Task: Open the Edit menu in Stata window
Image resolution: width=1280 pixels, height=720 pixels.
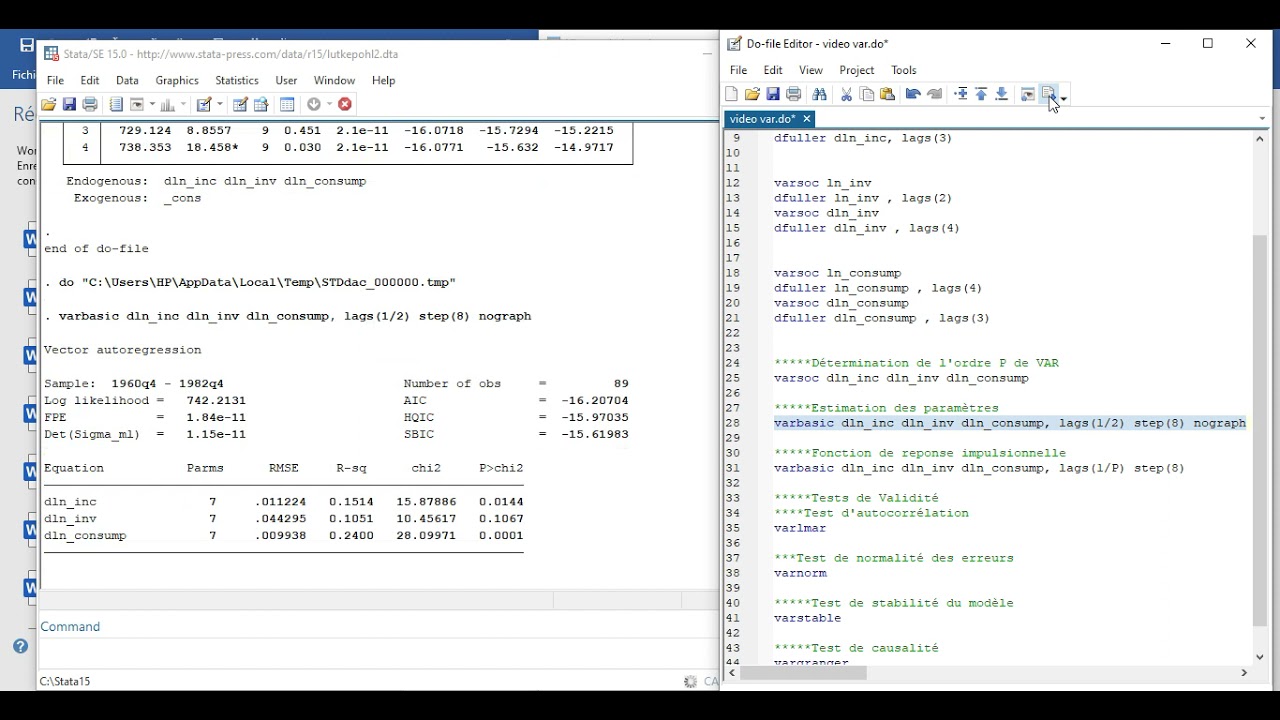Action: (x=90, y=80)
